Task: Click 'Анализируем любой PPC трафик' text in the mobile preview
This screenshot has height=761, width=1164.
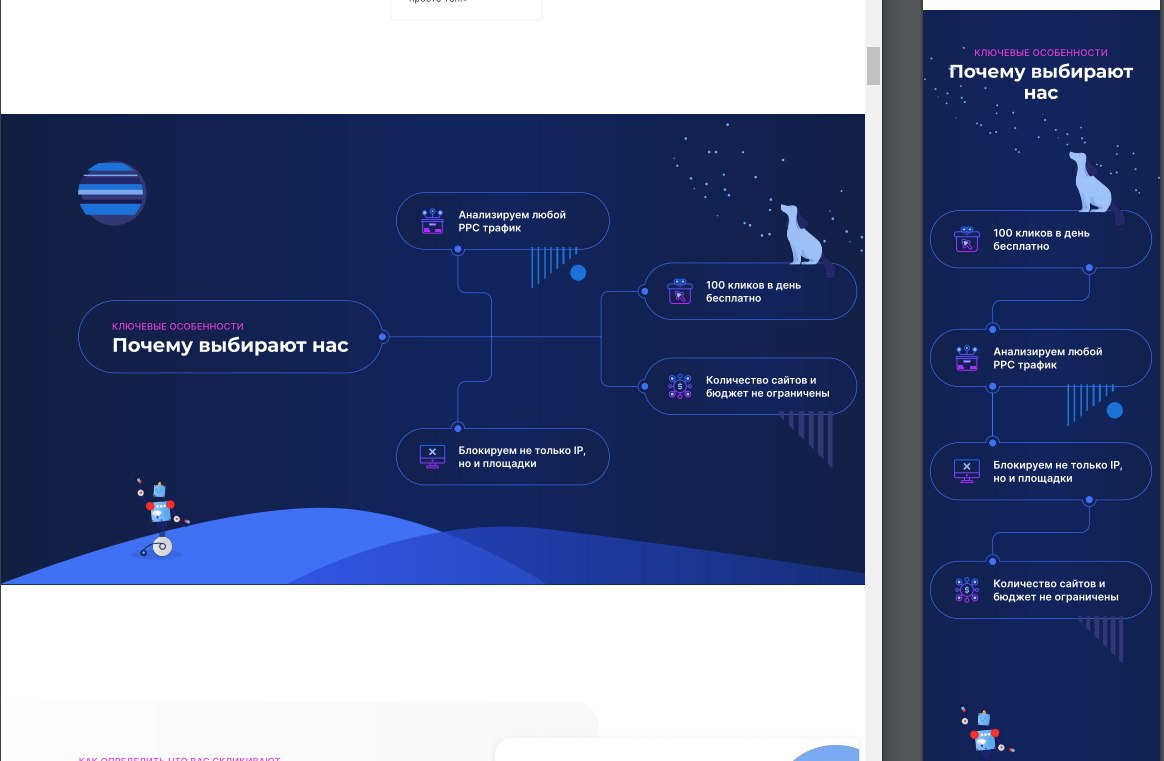Action: coord(1047,358)
